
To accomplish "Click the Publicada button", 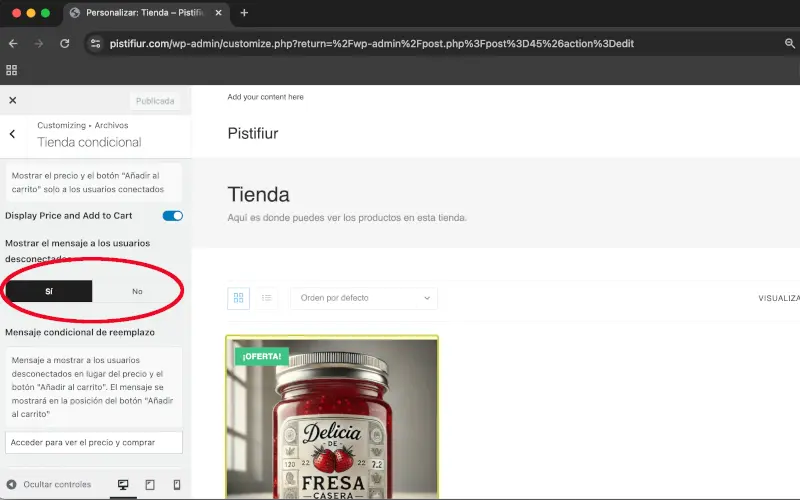I will point(155,101).
